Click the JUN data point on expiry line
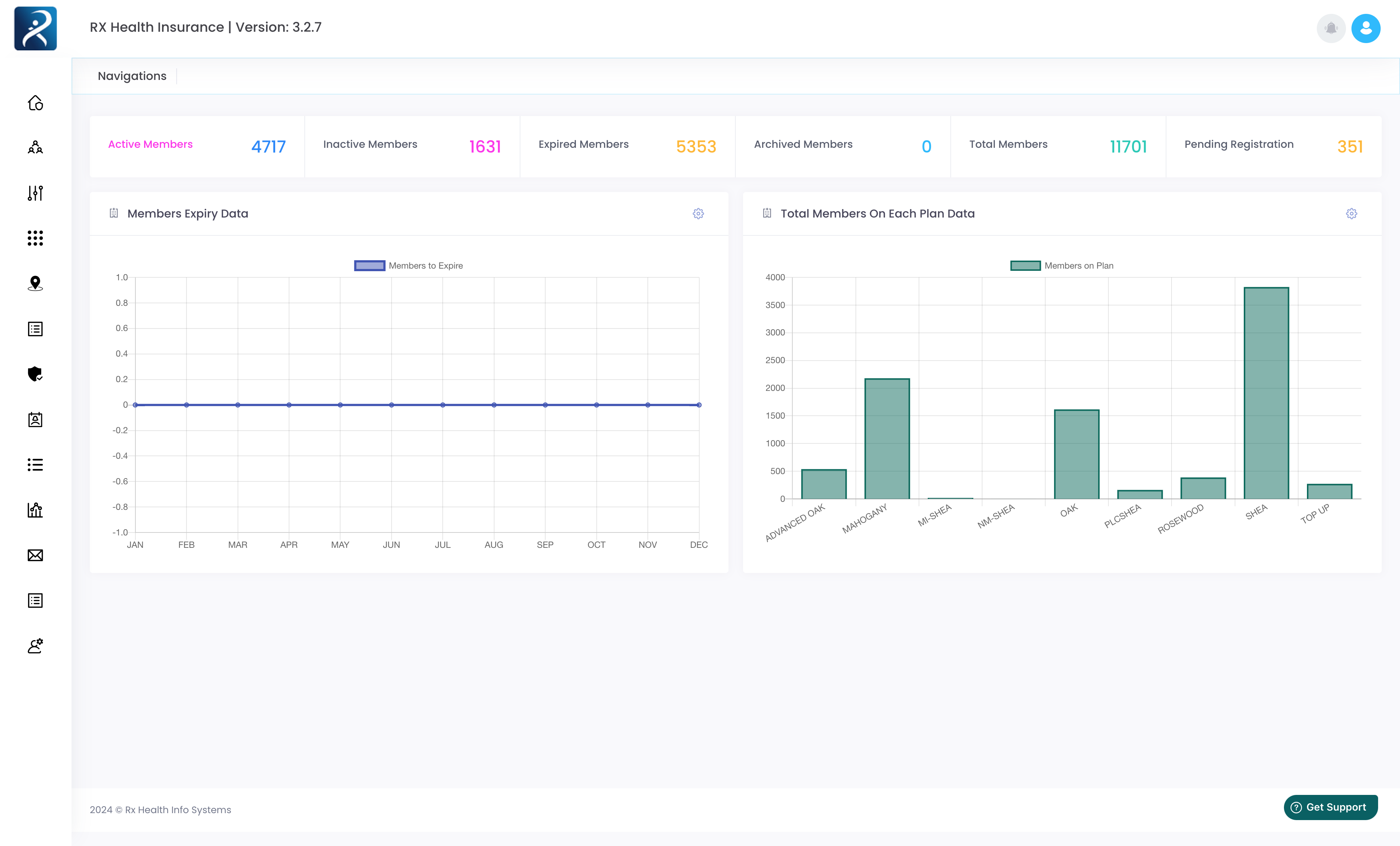The height and width of the screenshot is (846, 1400). tap(392, 405)
